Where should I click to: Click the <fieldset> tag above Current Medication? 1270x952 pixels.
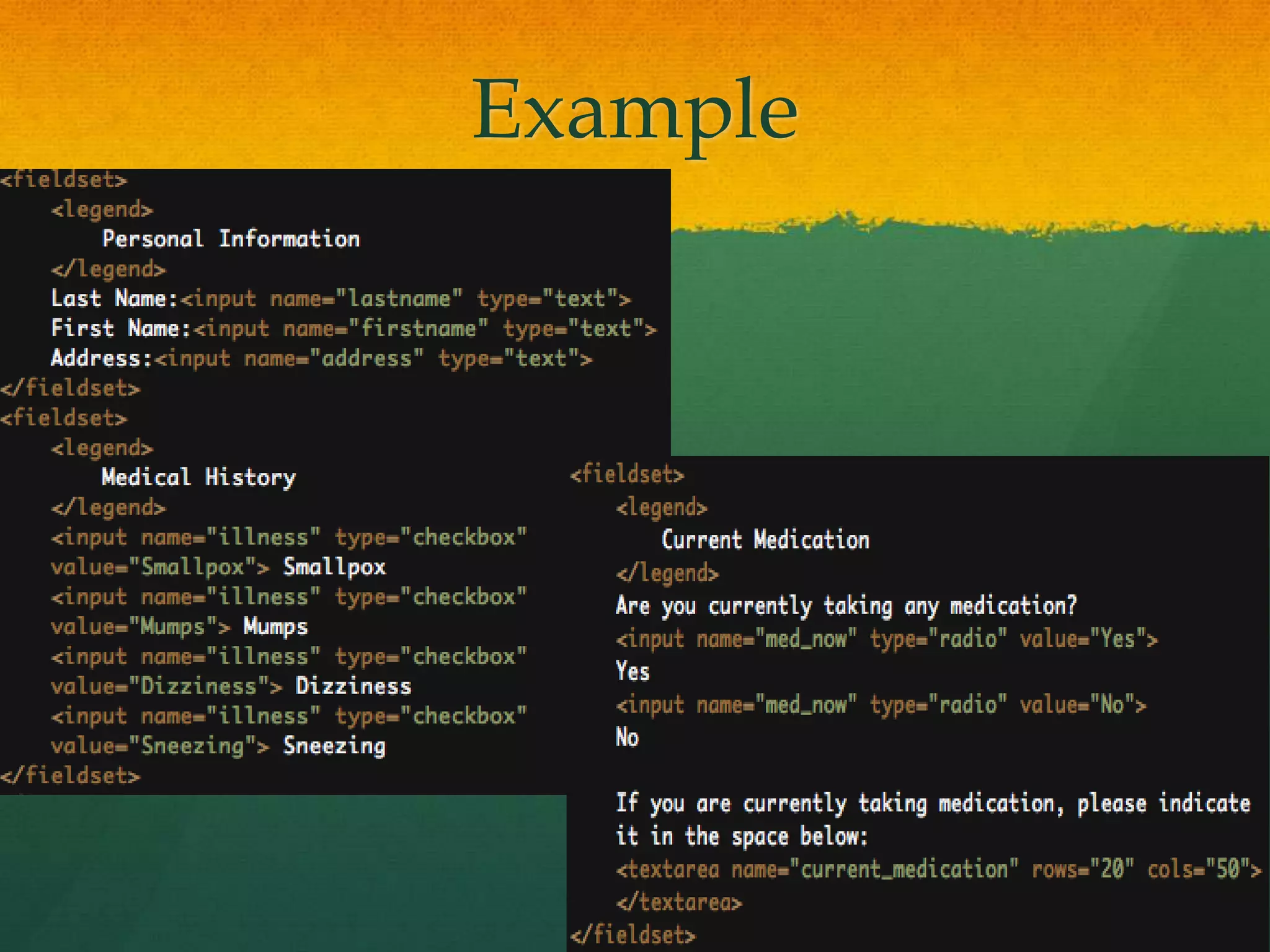pyautogui.click(x=627, y=474)
